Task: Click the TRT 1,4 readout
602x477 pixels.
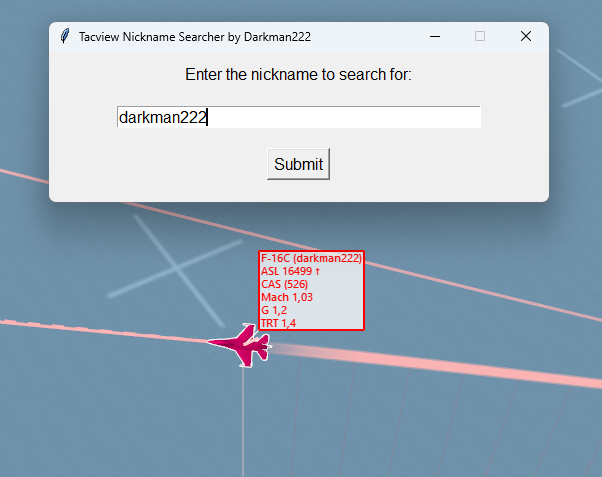Action: (281, 322)
